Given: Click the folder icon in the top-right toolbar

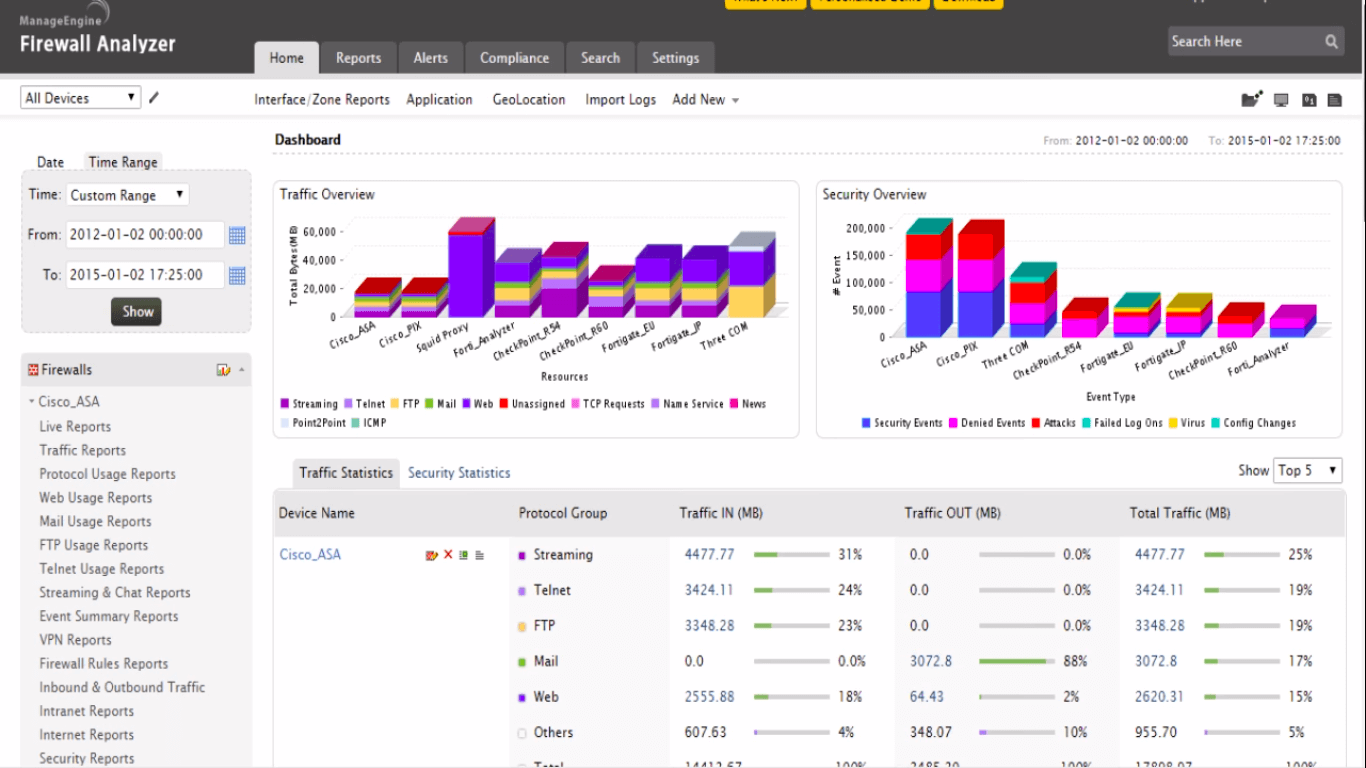Looking at the screenshot, I should tap(1251, 99).
